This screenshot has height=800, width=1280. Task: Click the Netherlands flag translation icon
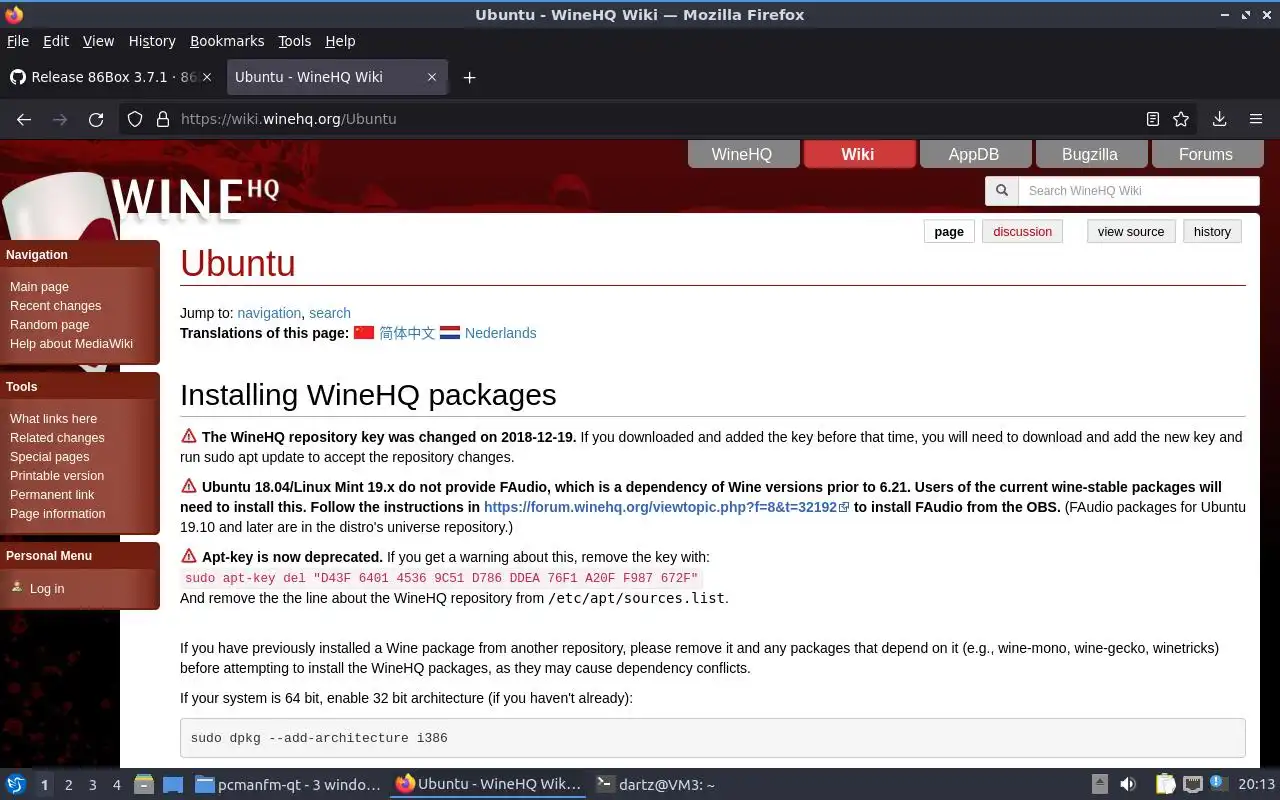tap(450, 333)
